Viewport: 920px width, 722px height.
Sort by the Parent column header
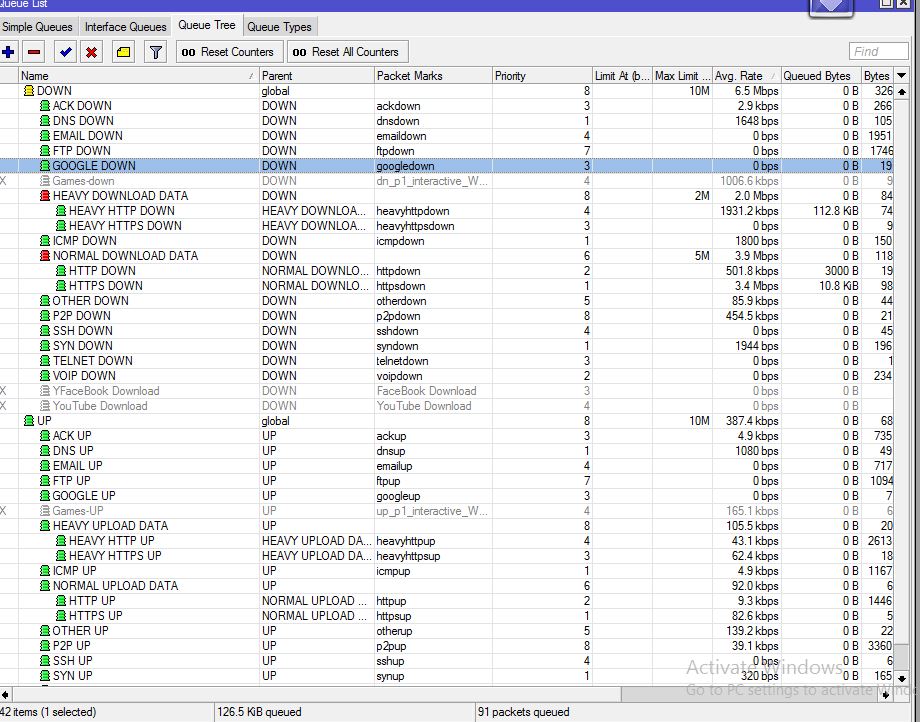pyautogui.click(x=317, y=76)
